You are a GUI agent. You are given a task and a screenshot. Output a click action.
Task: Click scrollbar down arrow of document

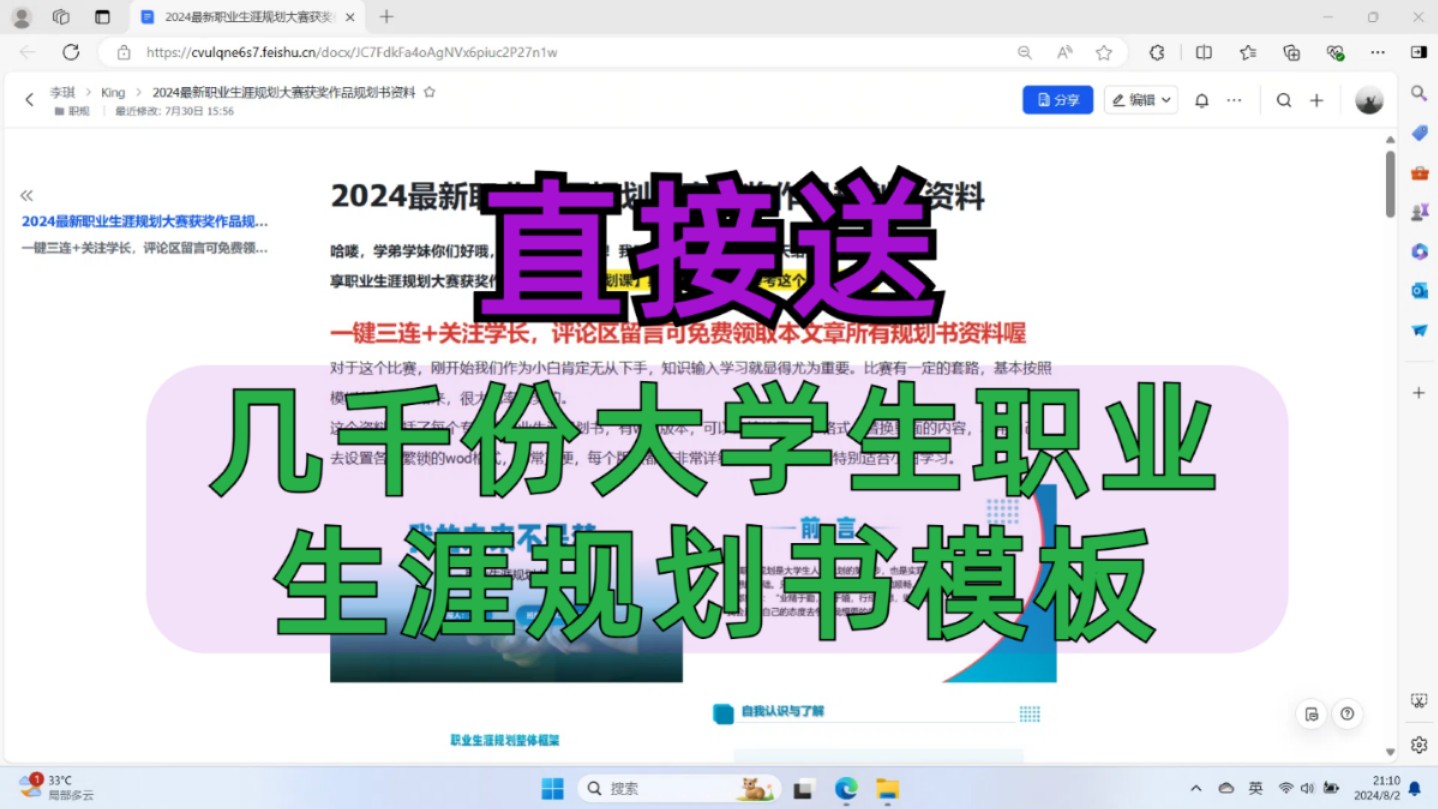point(1390,752)
